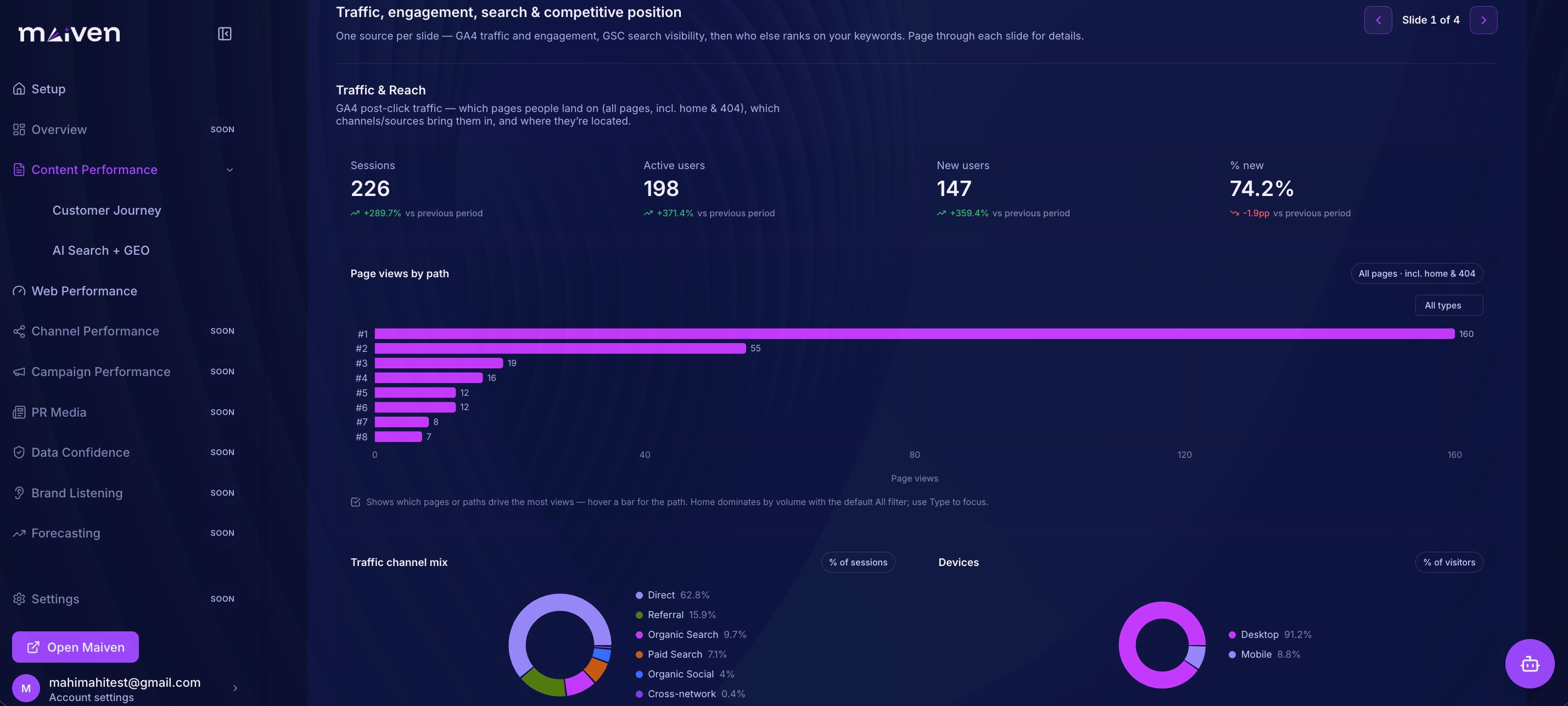Click the Forecasting trend icon
Viewport: 1568px width, 706px height.
coord(19,533)
